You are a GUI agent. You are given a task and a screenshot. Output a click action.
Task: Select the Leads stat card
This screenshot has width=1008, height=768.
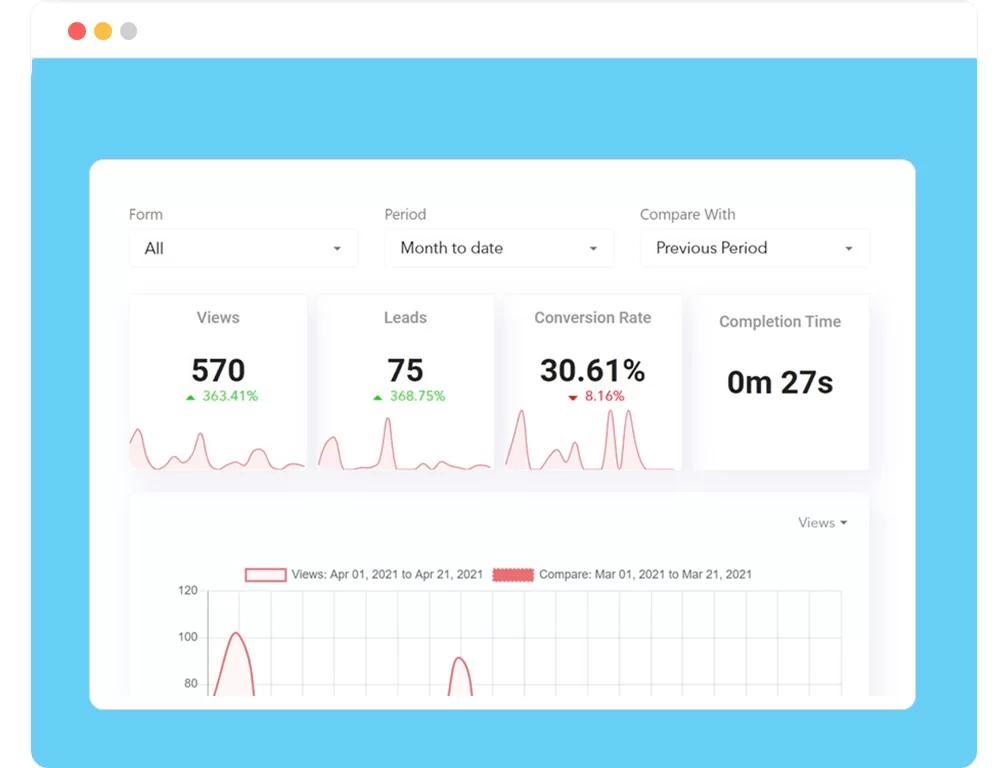(405, 360)
